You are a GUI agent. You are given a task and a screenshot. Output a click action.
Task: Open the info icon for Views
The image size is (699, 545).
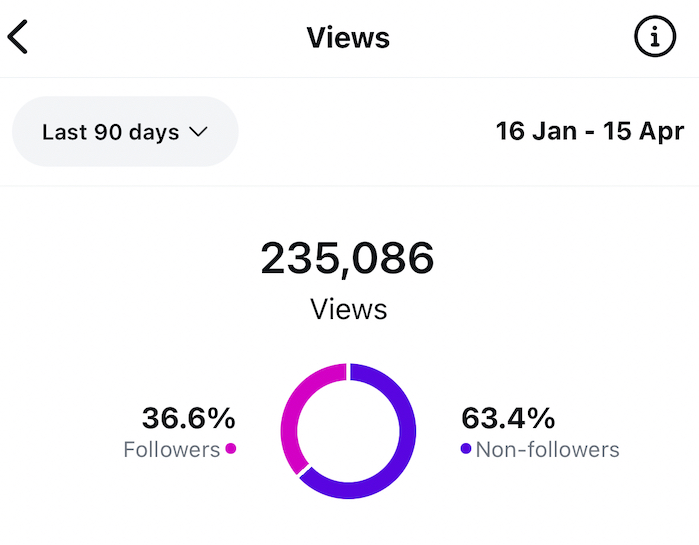(x=655, y=38)
